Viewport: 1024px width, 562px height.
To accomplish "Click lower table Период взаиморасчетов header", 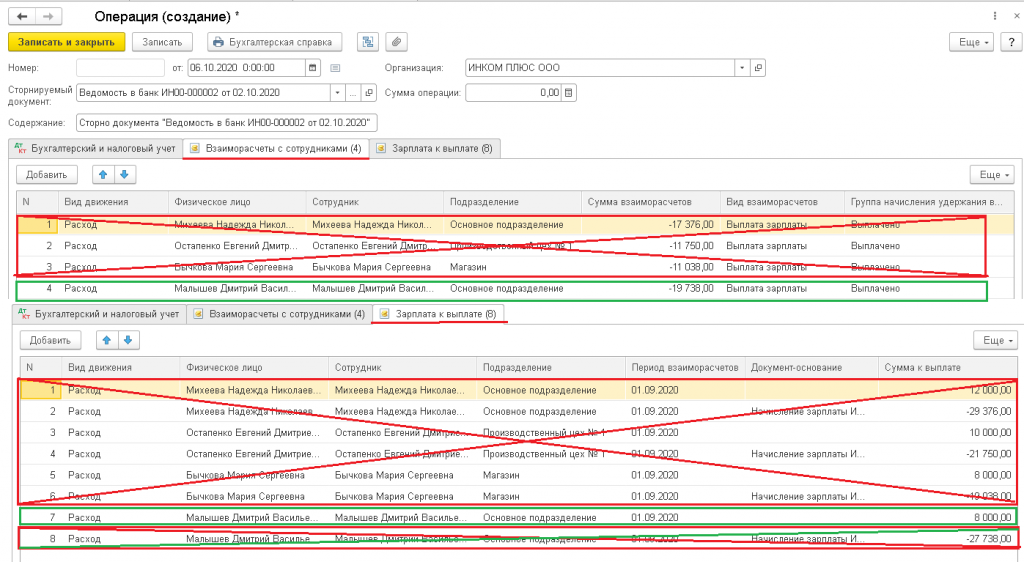I will 685,367.
